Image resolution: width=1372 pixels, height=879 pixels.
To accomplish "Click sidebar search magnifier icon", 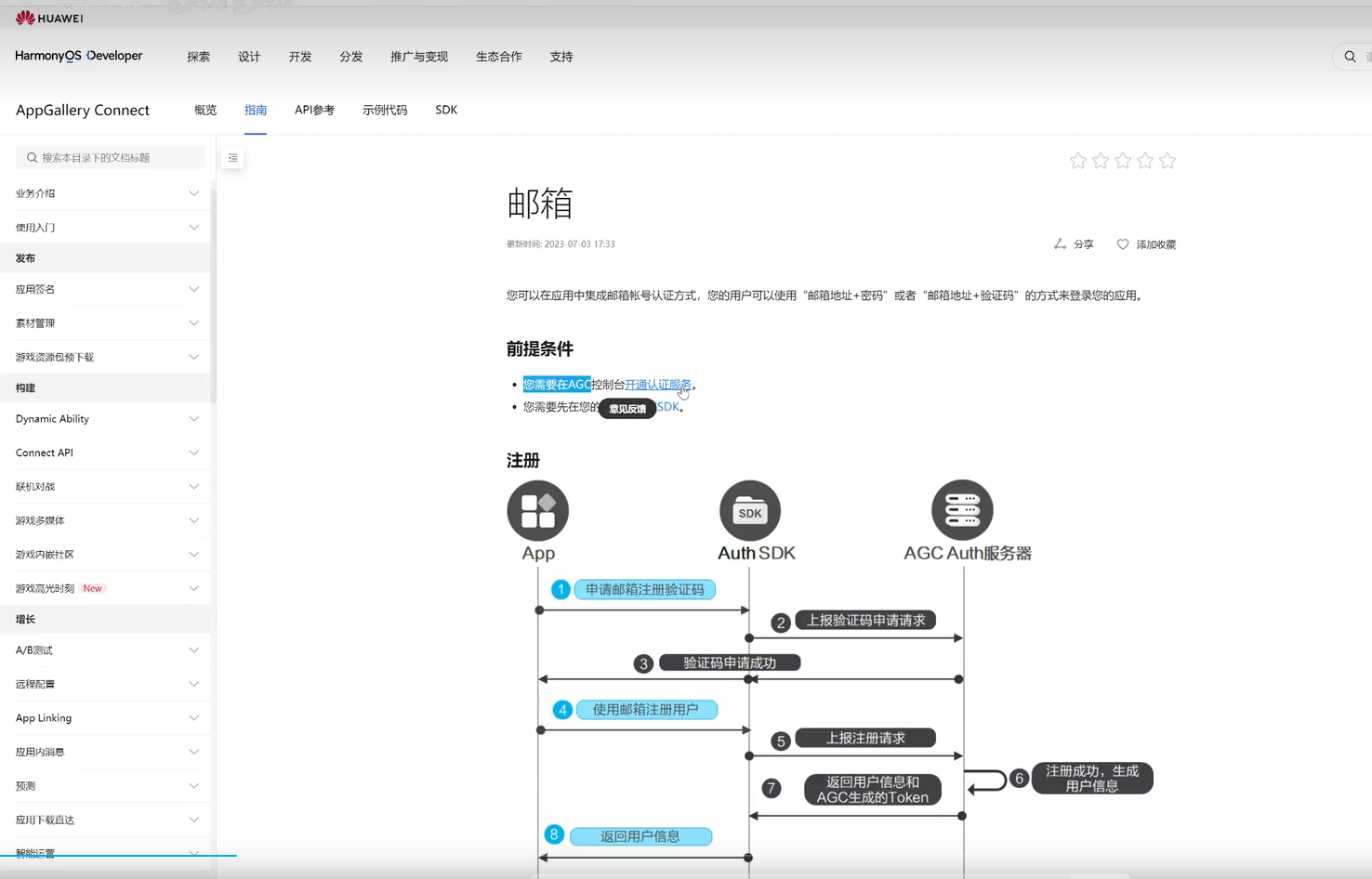I will pyautogui.click(x=32, y=158).
